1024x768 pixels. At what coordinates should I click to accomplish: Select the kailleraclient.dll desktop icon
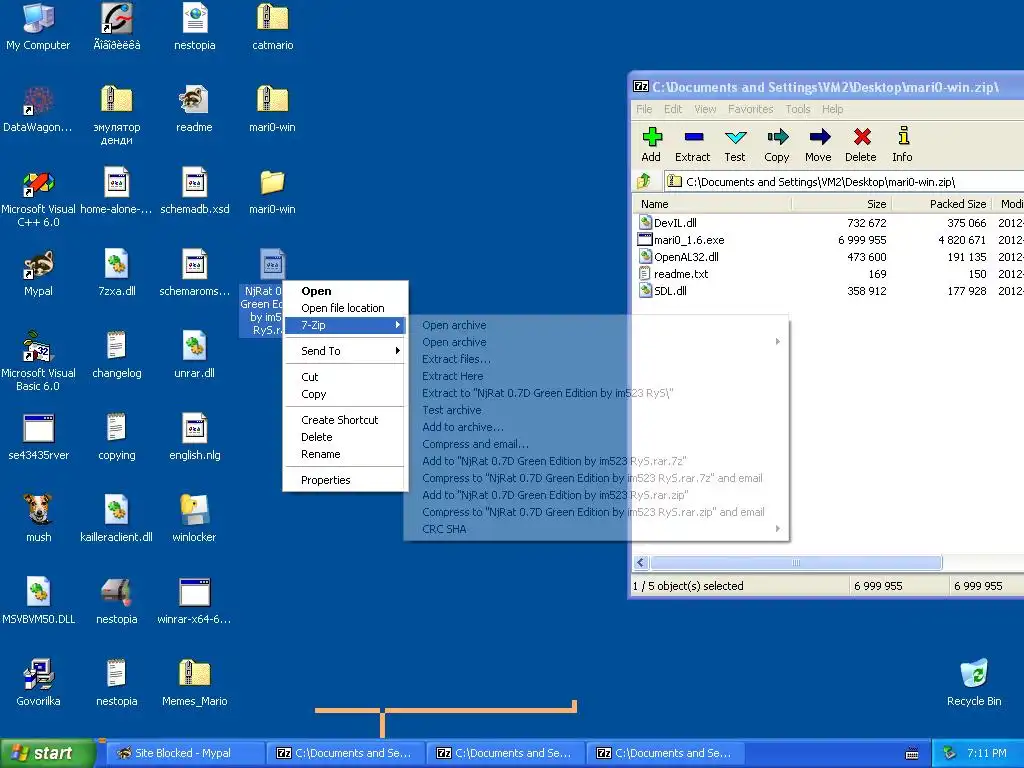[116, 519]
